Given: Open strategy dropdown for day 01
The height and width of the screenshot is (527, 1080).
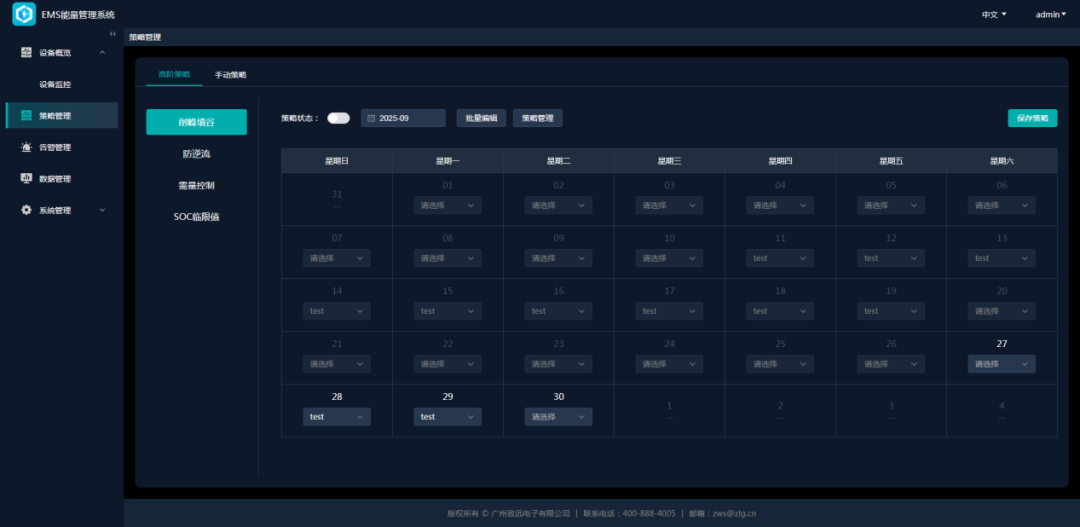Looking at the screenshot, I should pos(448,205).
